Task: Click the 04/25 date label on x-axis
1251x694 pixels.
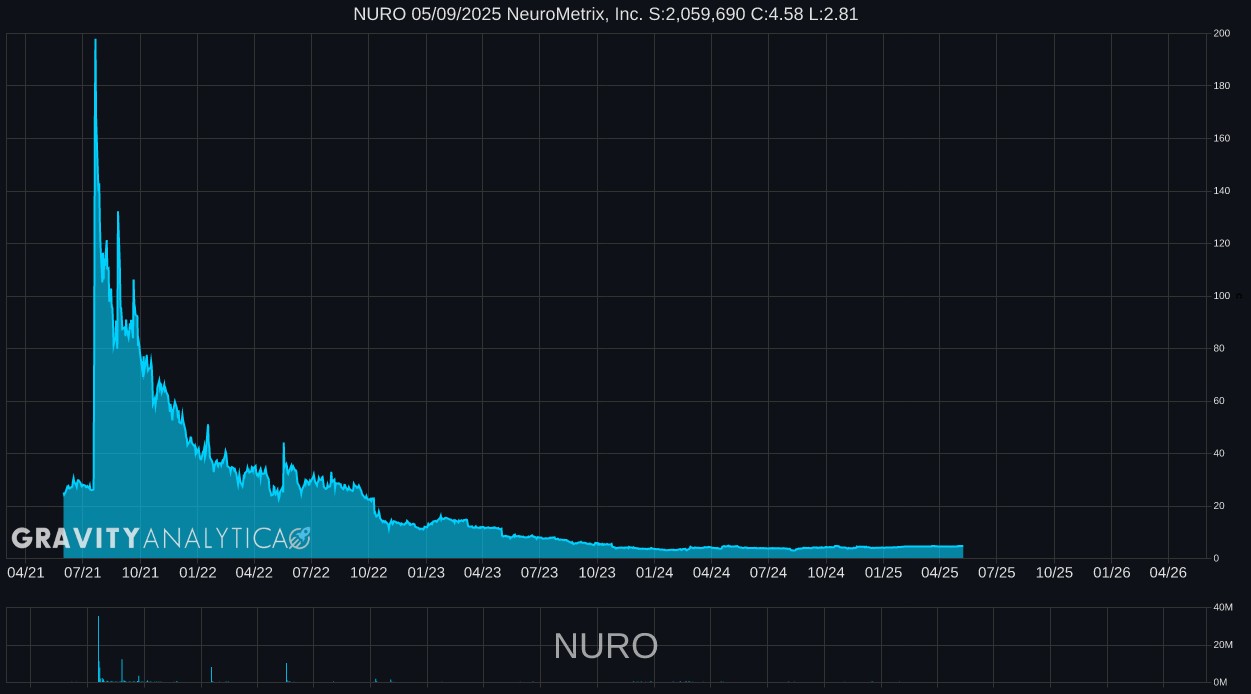Action: point(940,573)
